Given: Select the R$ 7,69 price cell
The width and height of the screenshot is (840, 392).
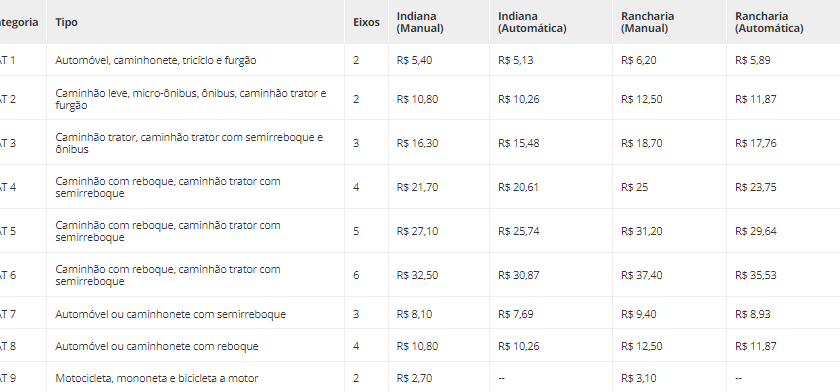Looking at the screenshot, I should point(515,314).
